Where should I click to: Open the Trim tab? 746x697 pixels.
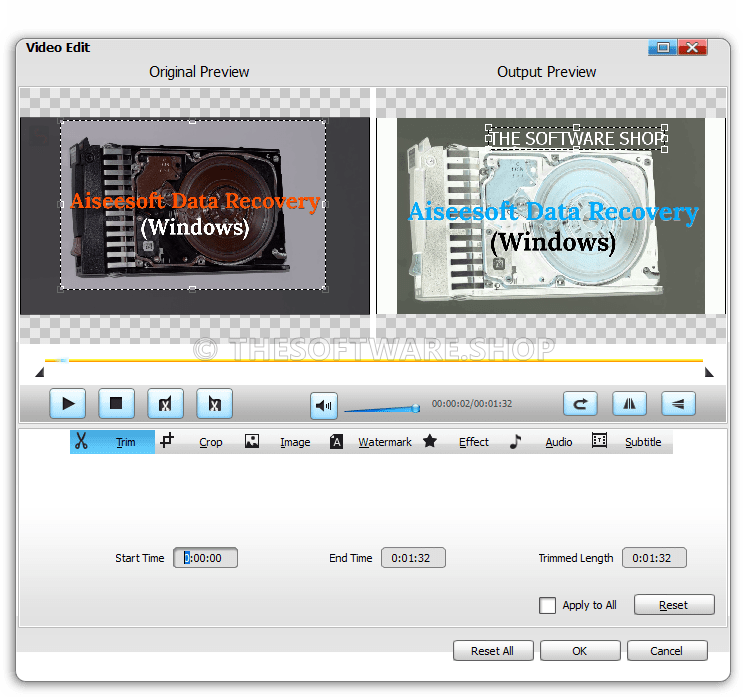(112, 442)
